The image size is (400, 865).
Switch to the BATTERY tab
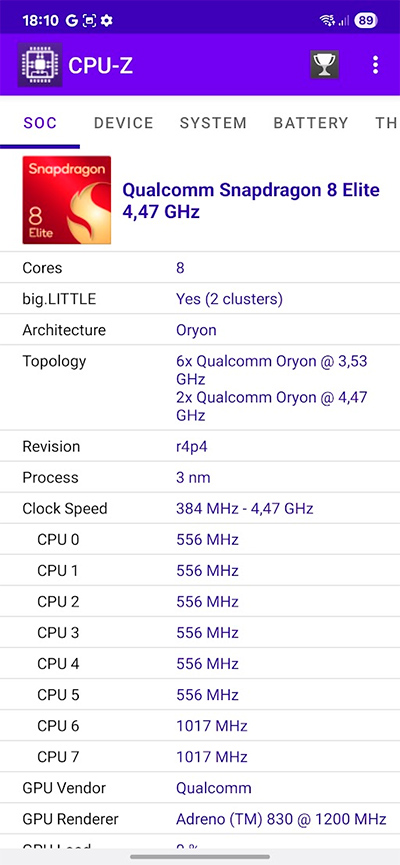coord(311,122)
